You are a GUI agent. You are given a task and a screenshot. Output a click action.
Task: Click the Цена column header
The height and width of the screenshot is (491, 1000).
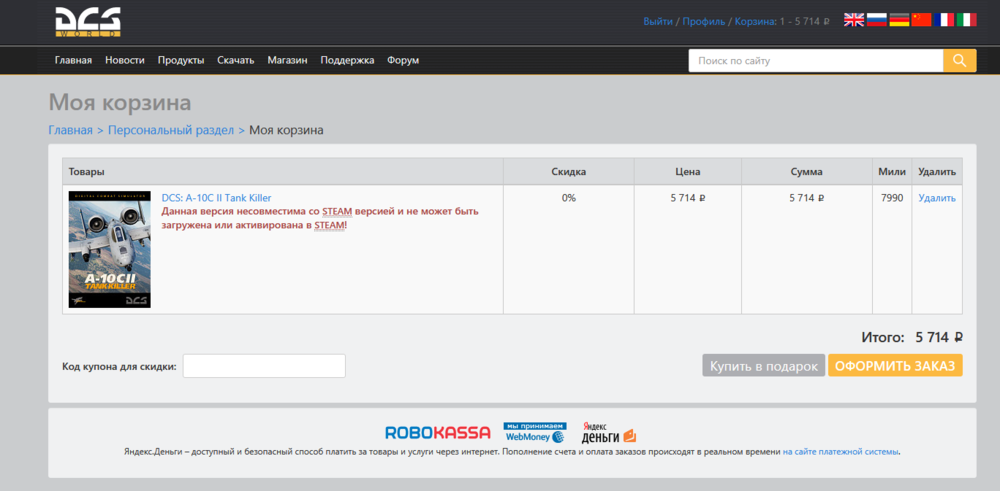click(688, 172)
